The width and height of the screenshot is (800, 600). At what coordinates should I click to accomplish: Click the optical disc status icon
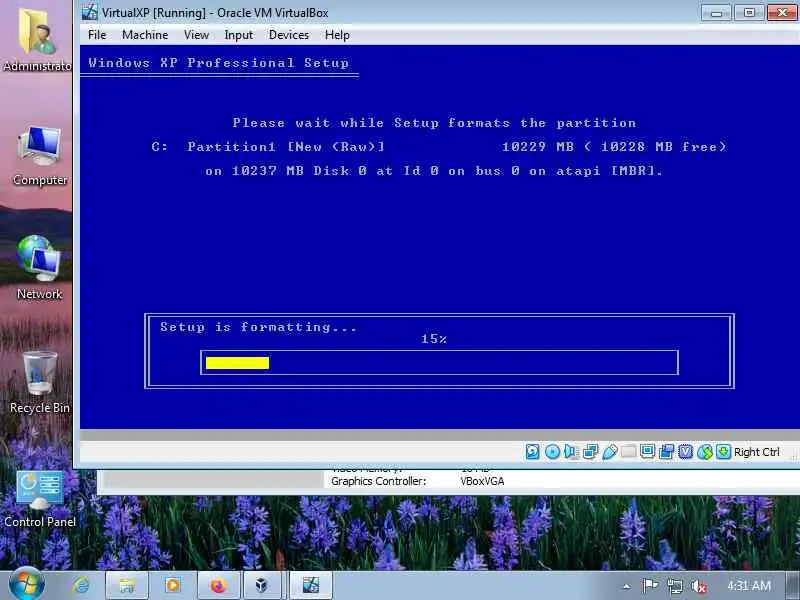[x=552, y=452]
